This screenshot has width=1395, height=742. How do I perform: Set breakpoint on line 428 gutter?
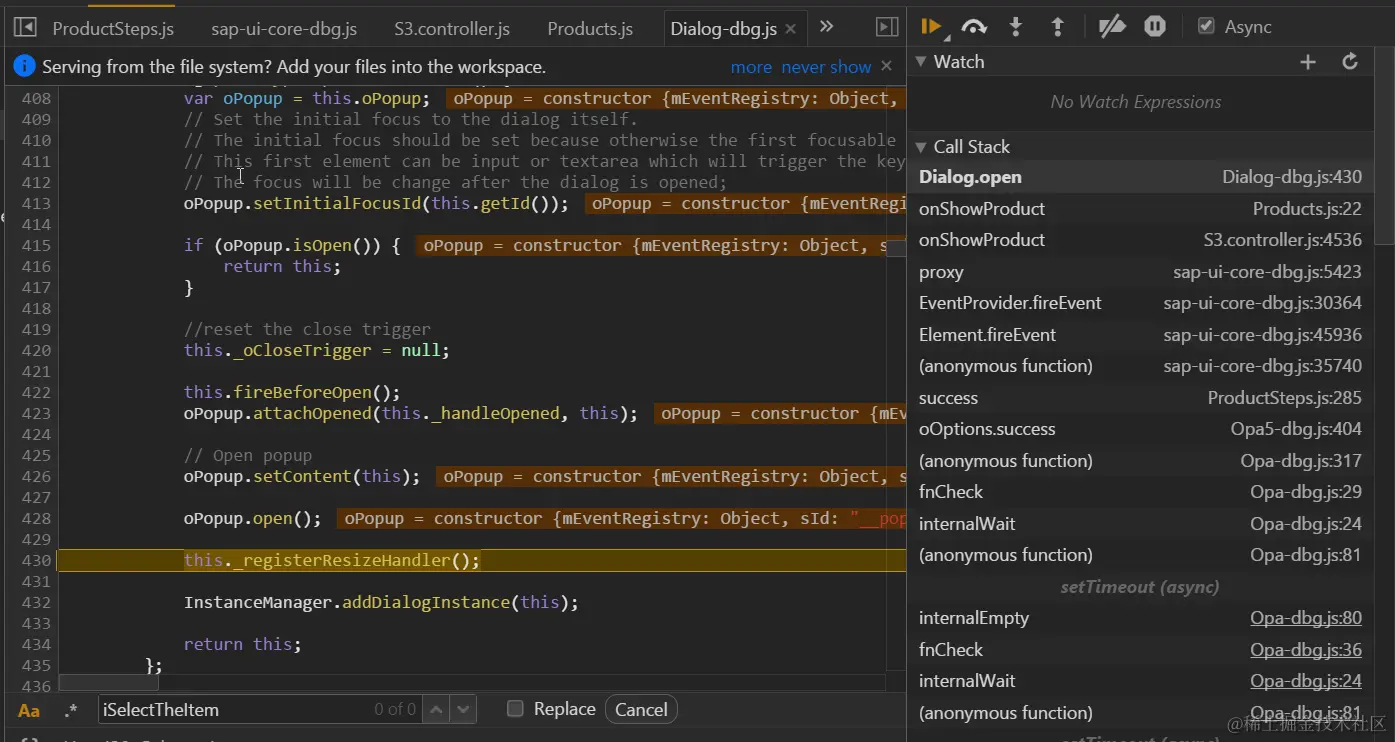[x=36, y=518]
